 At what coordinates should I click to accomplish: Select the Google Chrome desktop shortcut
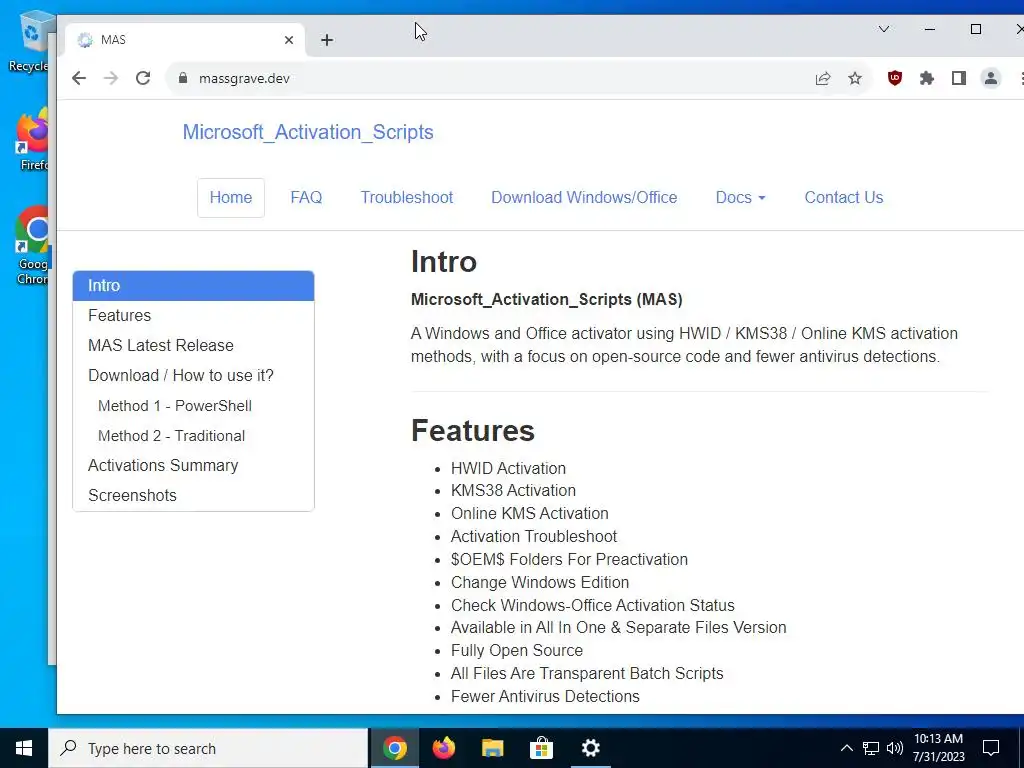click(x=33, y=245)
